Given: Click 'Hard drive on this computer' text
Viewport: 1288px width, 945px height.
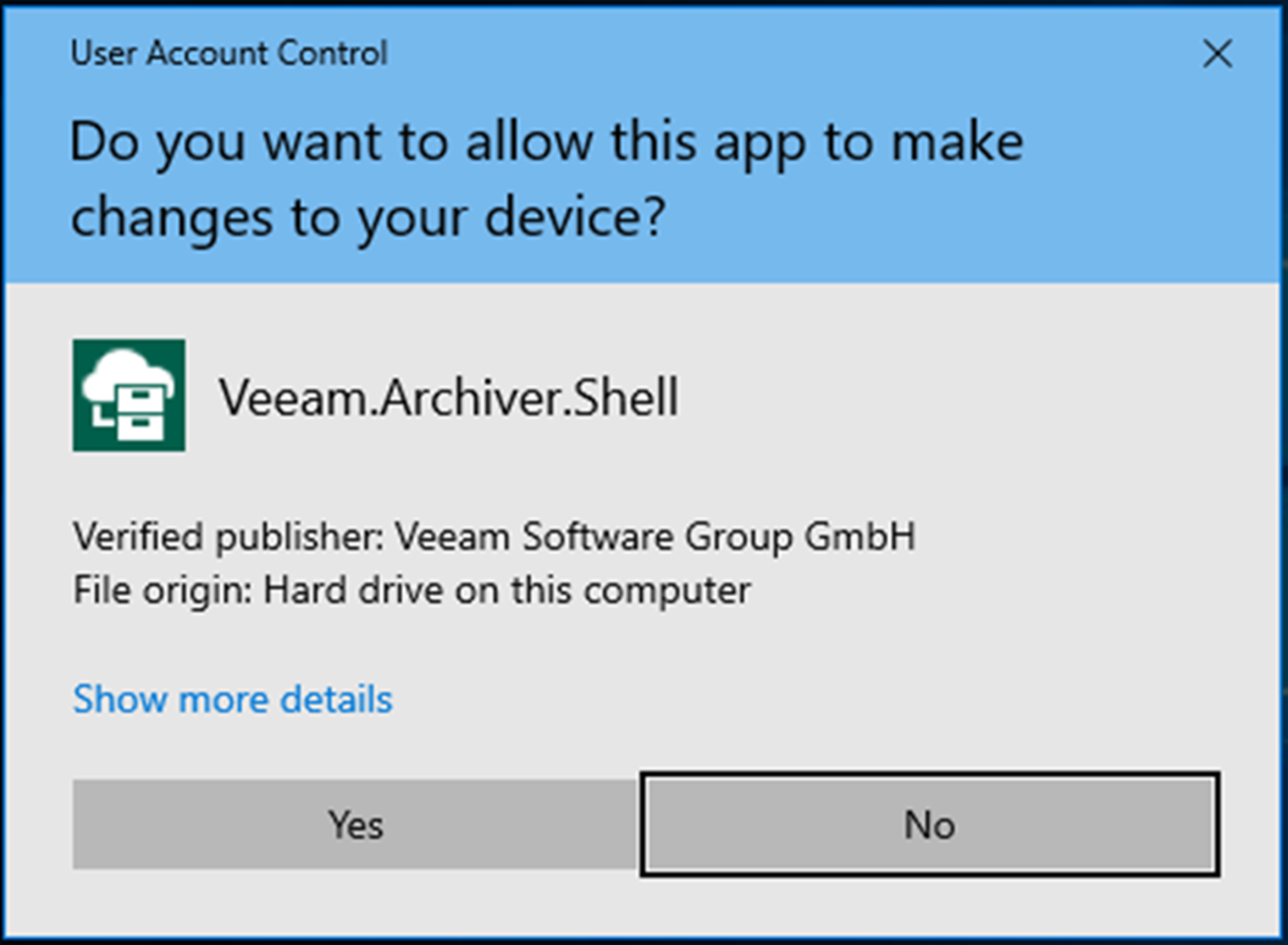Looking at the screenshot, I should point(507,591).
